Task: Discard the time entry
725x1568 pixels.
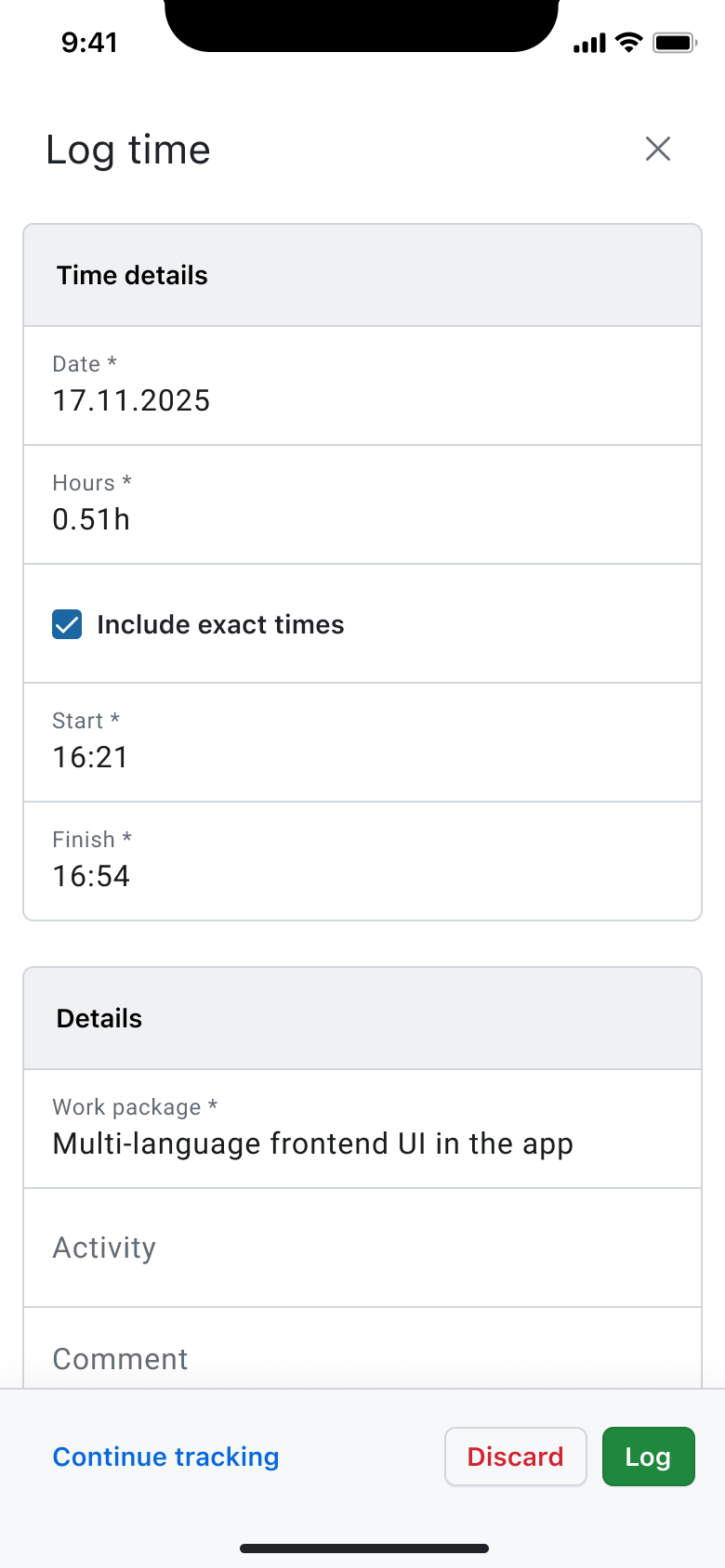Action: tap(515, 1457)
